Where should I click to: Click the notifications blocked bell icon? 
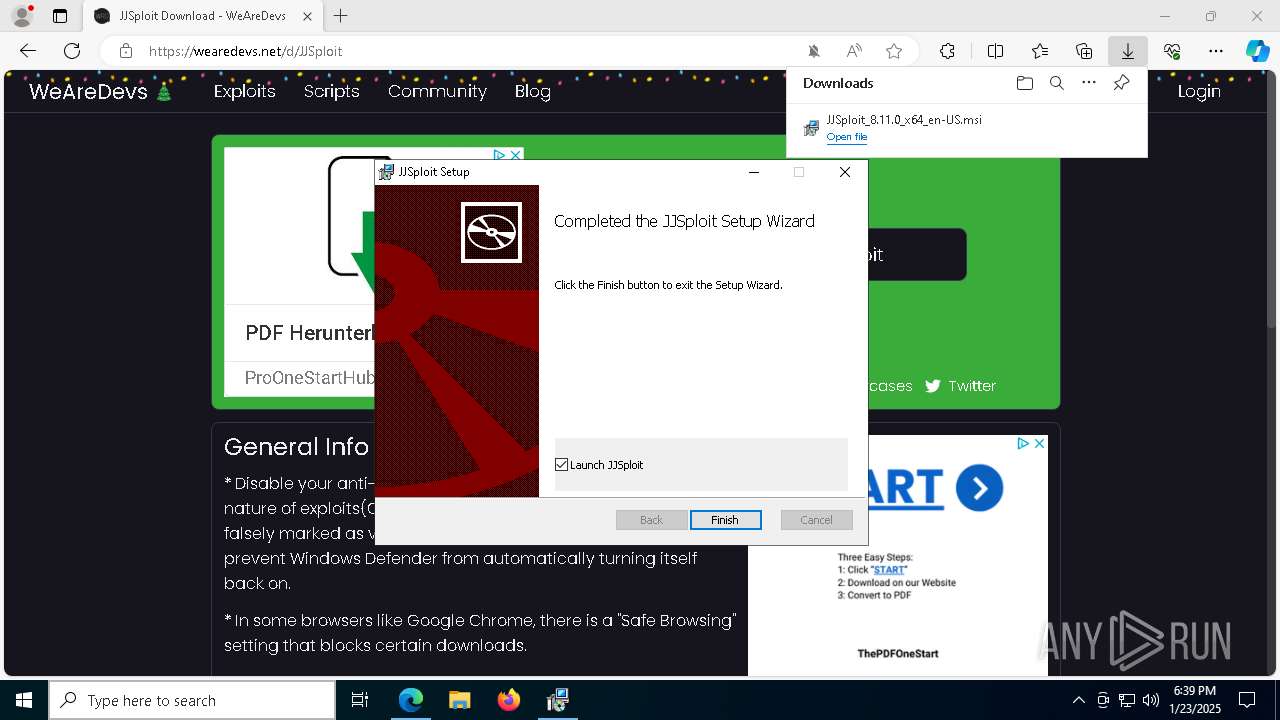[x=814, y=51]
